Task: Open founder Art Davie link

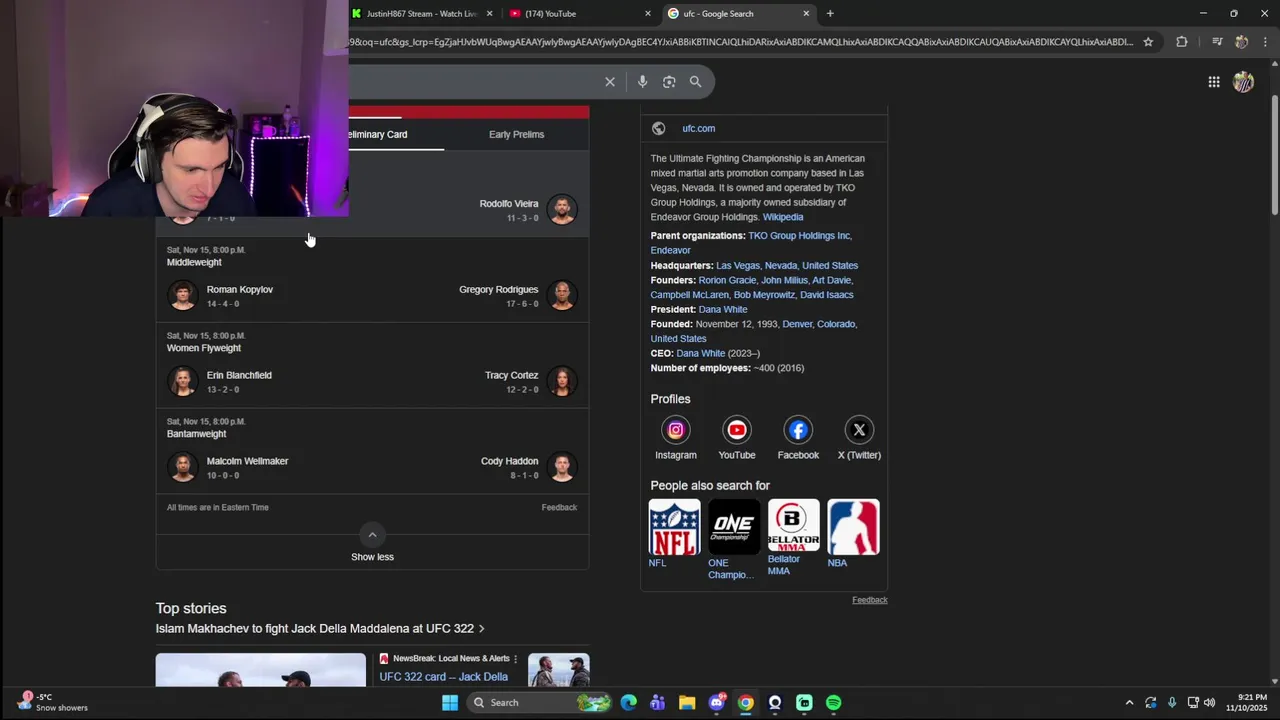Action: coord(832,280)
